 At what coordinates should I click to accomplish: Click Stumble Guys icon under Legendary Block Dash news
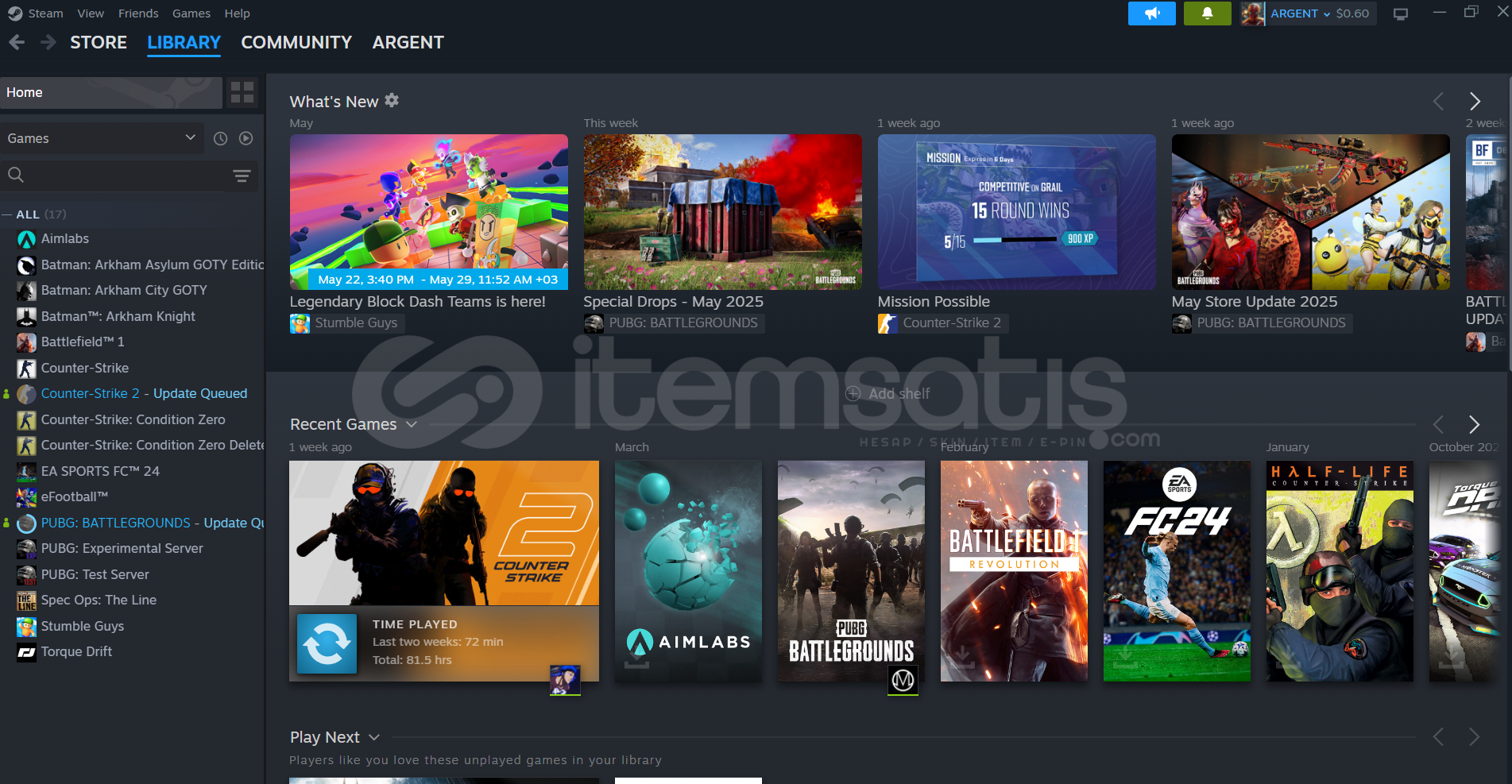coord(300,323)
